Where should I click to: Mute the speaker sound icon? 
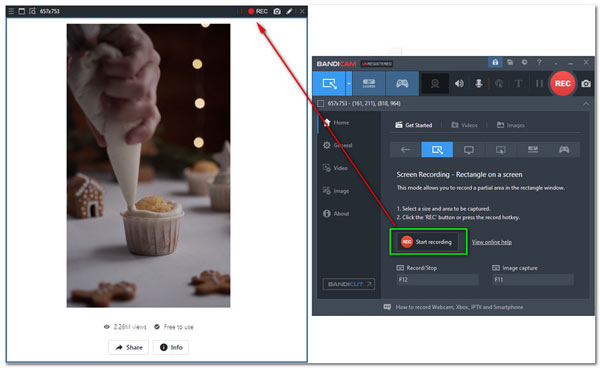(459, 83)
